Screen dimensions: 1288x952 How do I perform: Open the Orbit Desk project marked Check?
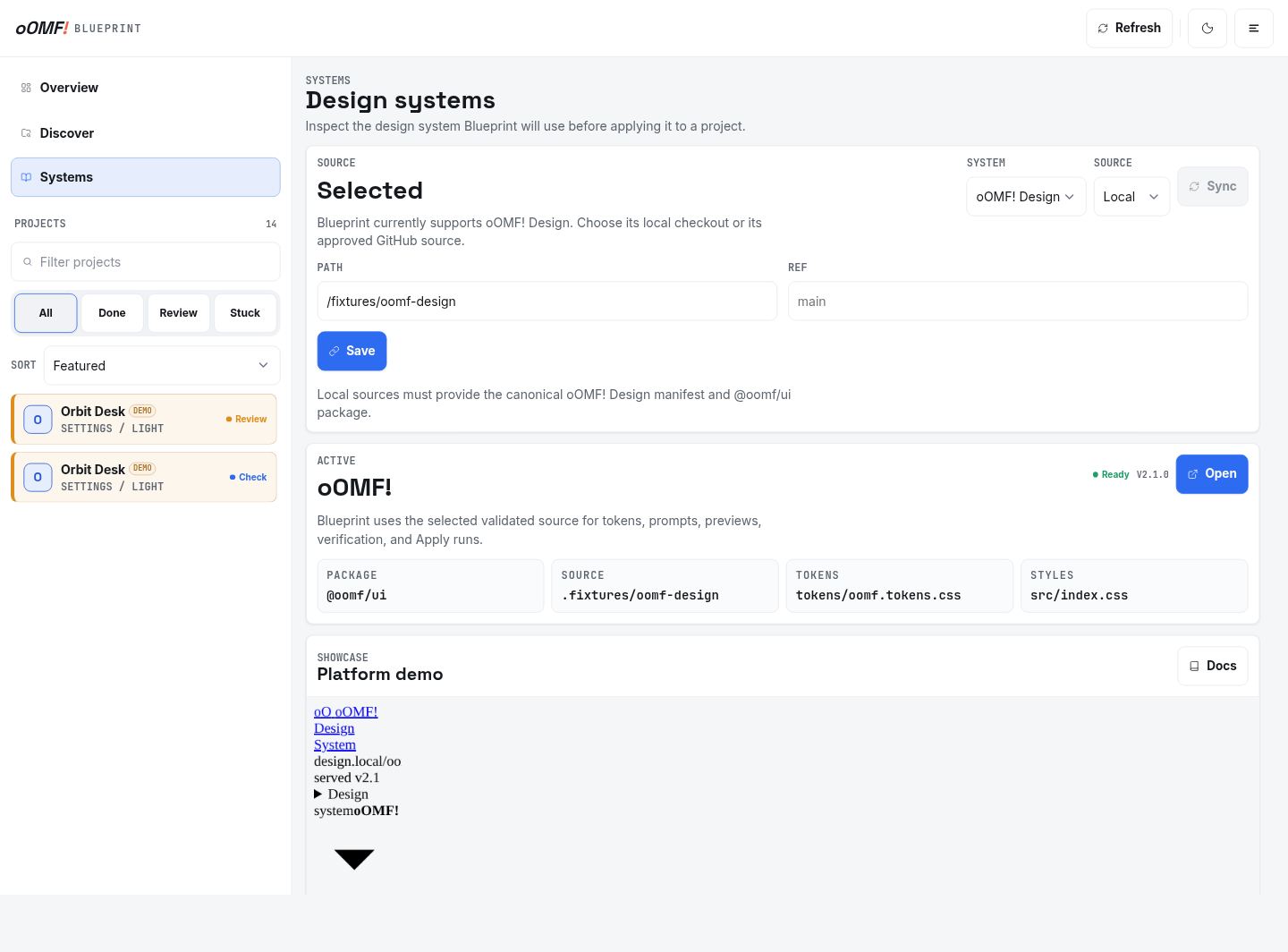(x=144, y=477)
